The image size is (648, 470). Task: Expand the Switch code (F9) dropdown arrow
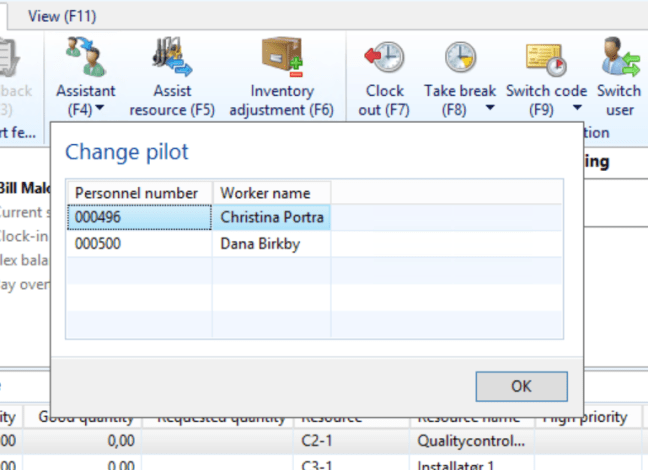point(577,107)
